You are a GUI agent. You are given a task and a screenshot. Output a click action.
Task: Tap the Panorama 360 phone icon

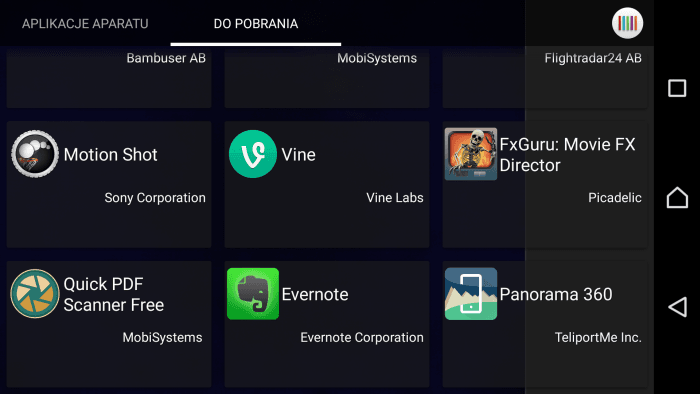(471, 294)
